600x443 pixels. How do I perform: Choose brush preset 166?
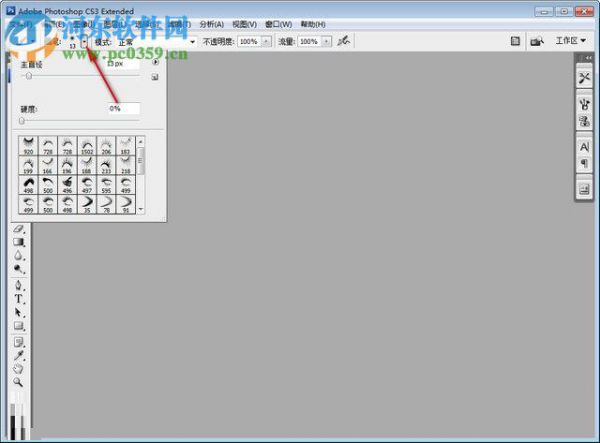(48, 165)
